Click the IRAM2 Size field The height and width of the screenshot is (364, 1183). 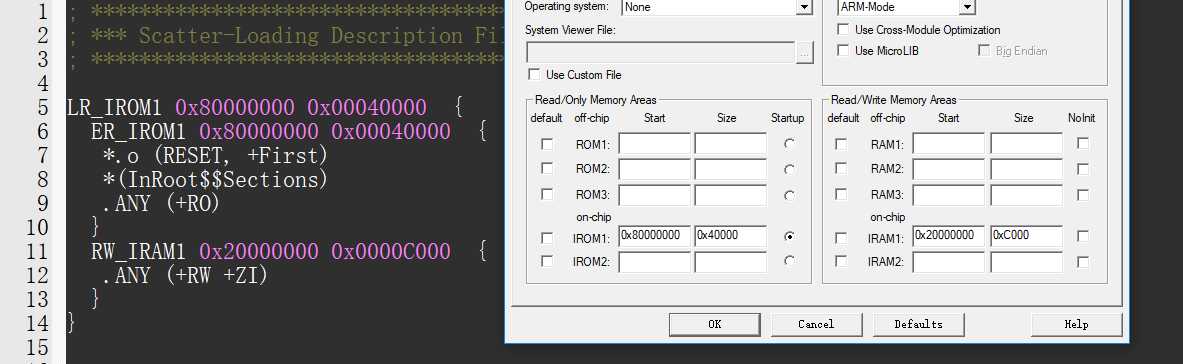pyautogui.click(x=1027, y=262)
